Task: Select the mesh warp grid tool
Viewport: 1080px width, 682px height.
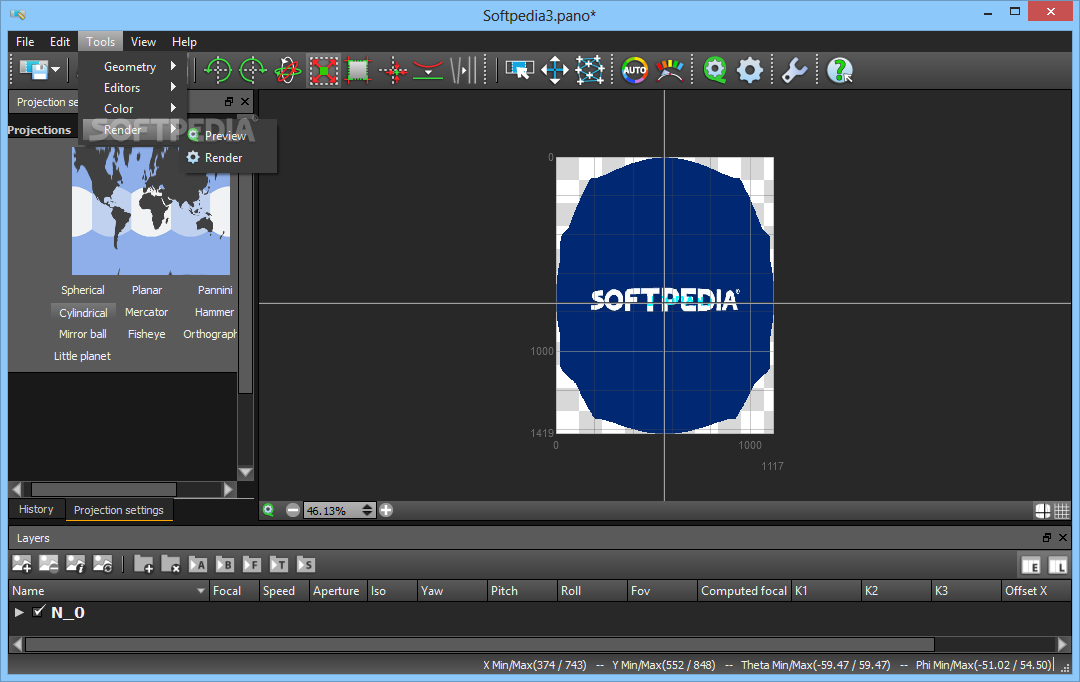Action: (590, 70)
